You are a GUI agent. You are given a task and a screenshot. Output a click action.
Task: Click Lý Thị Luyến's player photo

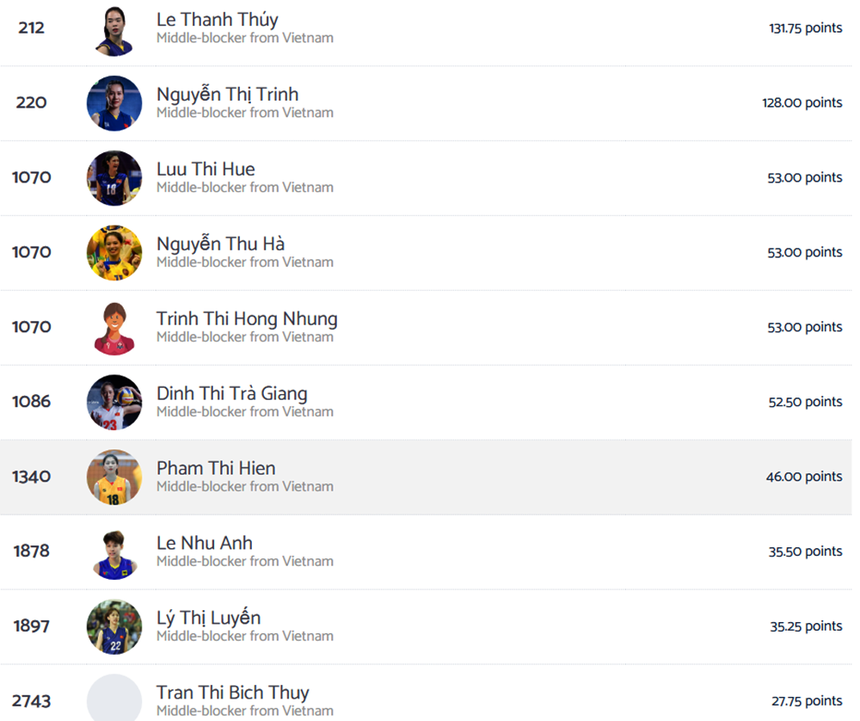click(x=114, y=627)
